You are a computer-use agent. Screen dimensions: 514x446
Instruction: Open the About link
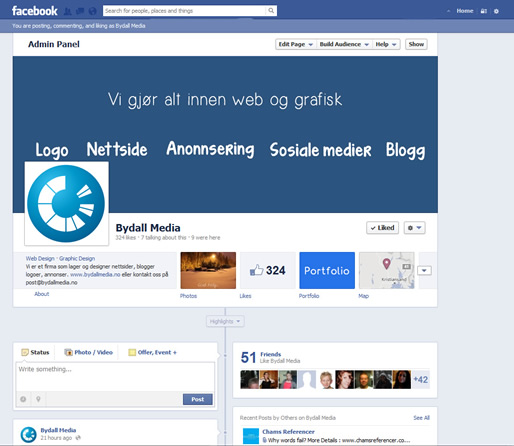pyautogui.click(x=42, y=294)
